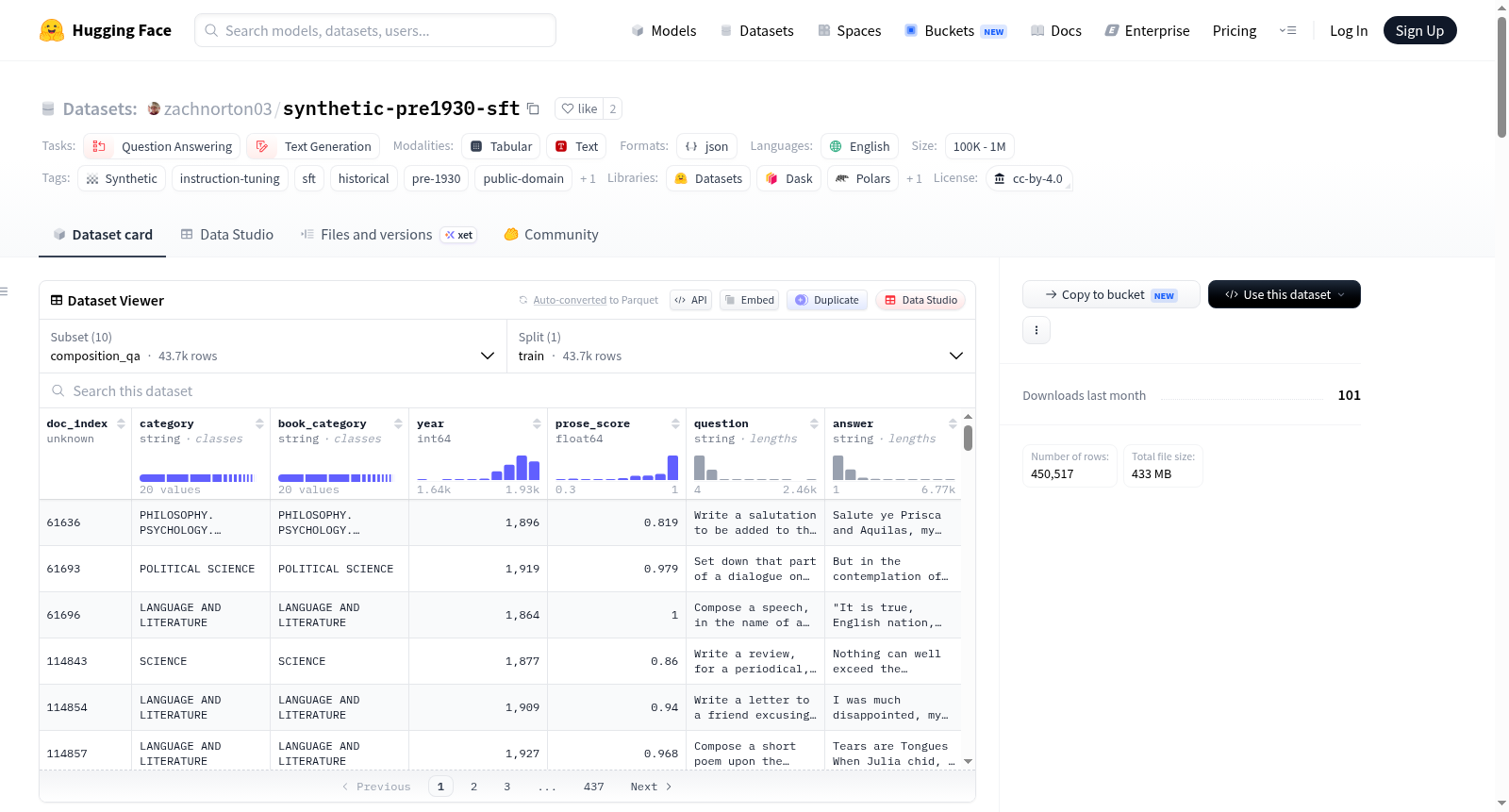Click the zachnorton03 avatar icon

(154, 108)
